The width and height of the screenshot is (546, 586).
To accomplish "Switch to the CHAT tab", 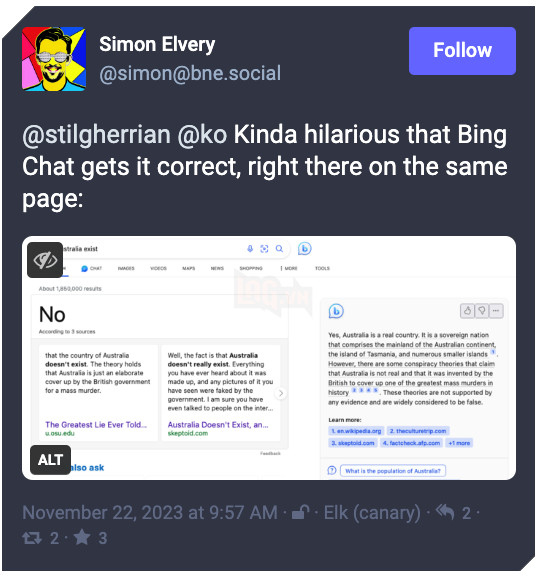I will [x=92, y=268].
